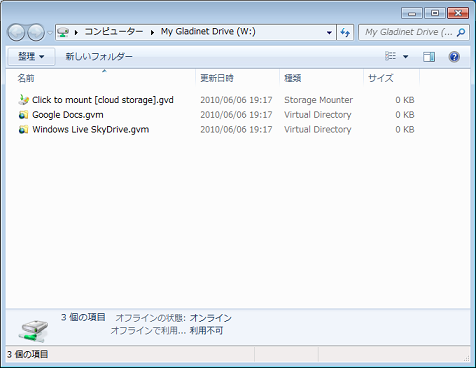The width and height of the screenshot is (476, 368).
Task: Click the search magnifier icon
Action: pyautogui.click(x=461, y=32)
